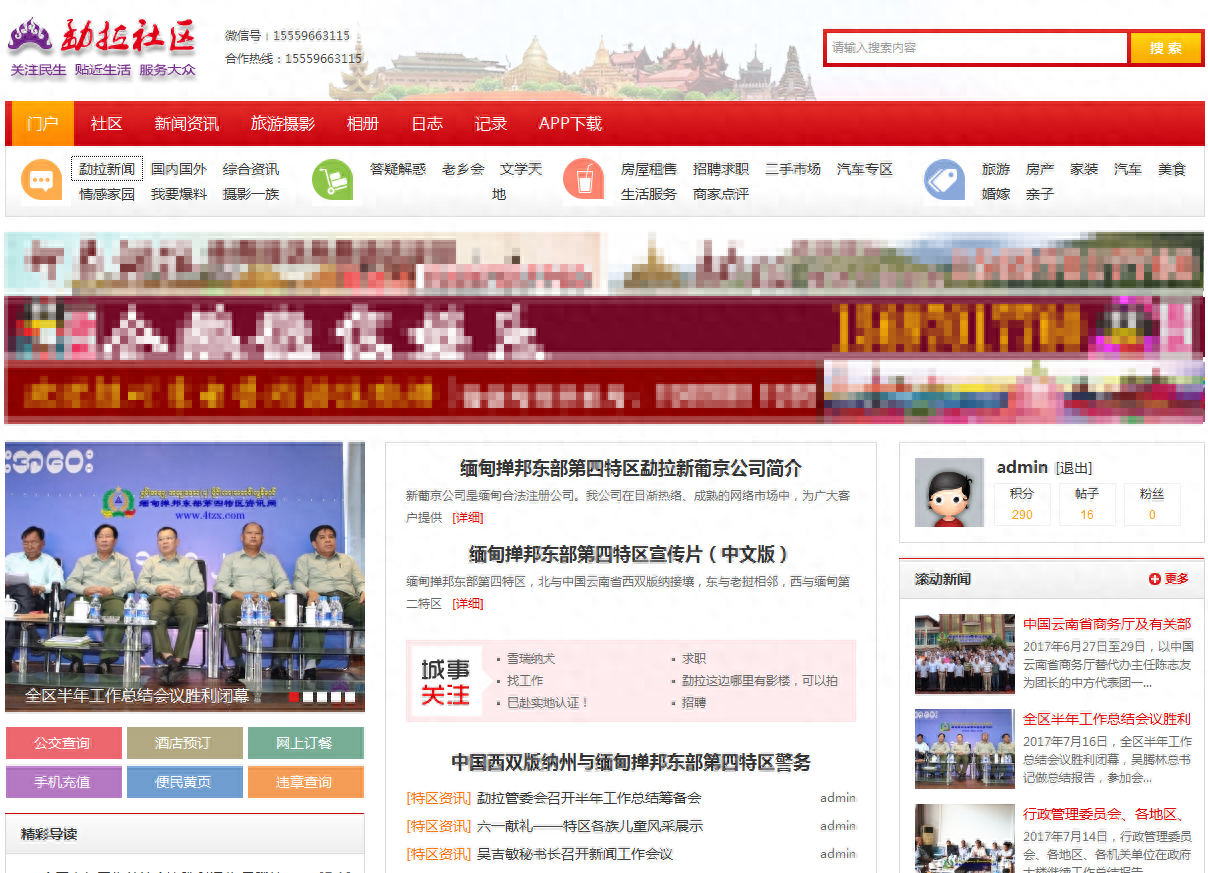1208x873 pixels.
Task: Switch to the last slideshow indicator dot
Action: coord(351,697)
